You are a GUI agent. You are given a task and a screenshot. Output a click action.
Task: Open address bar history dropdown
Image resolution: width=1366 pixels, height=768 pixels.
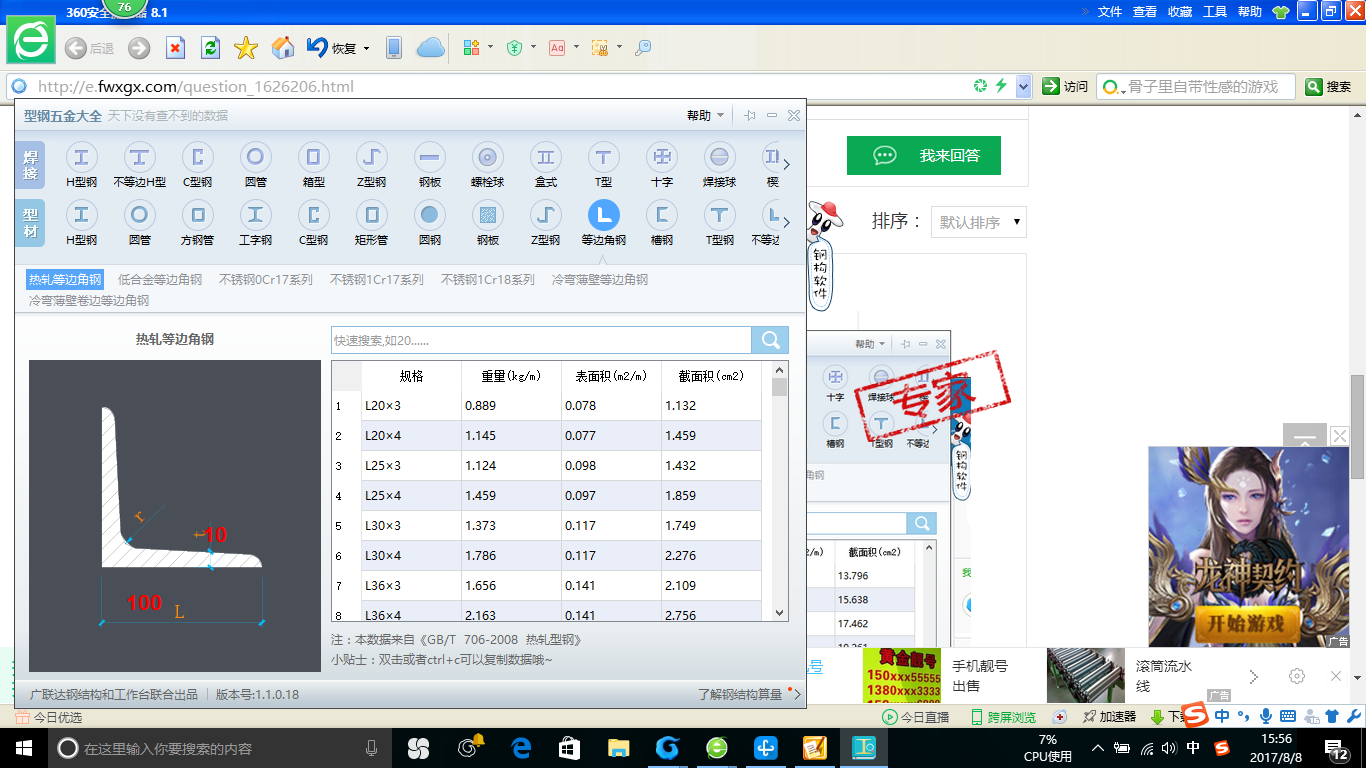click(x=1024, y=87)
